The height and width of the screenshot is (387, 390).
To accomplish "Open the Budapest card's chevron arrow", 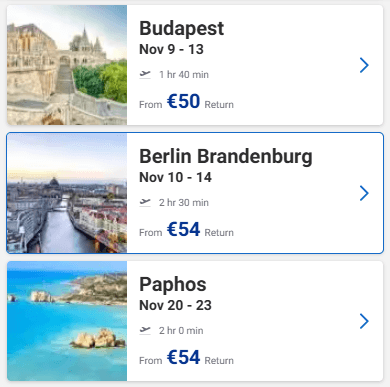I will [x=364, y=65].
